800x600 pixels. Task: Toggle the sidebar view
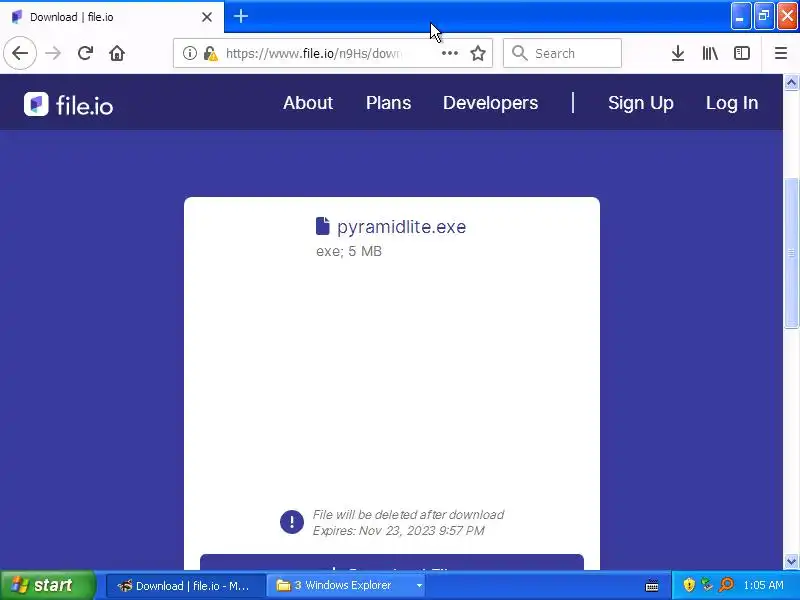tap(742, 53)
